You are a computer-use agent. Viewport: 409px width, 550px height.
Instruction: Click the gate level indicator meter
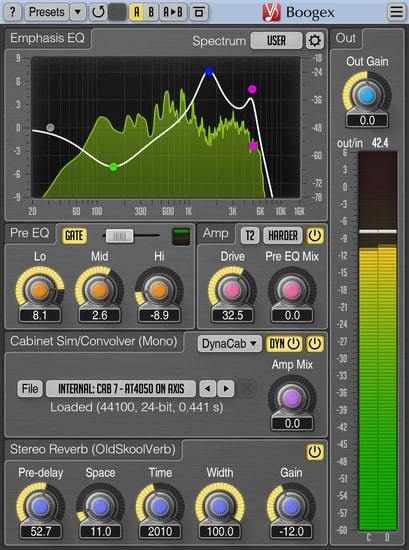point(181,236)
